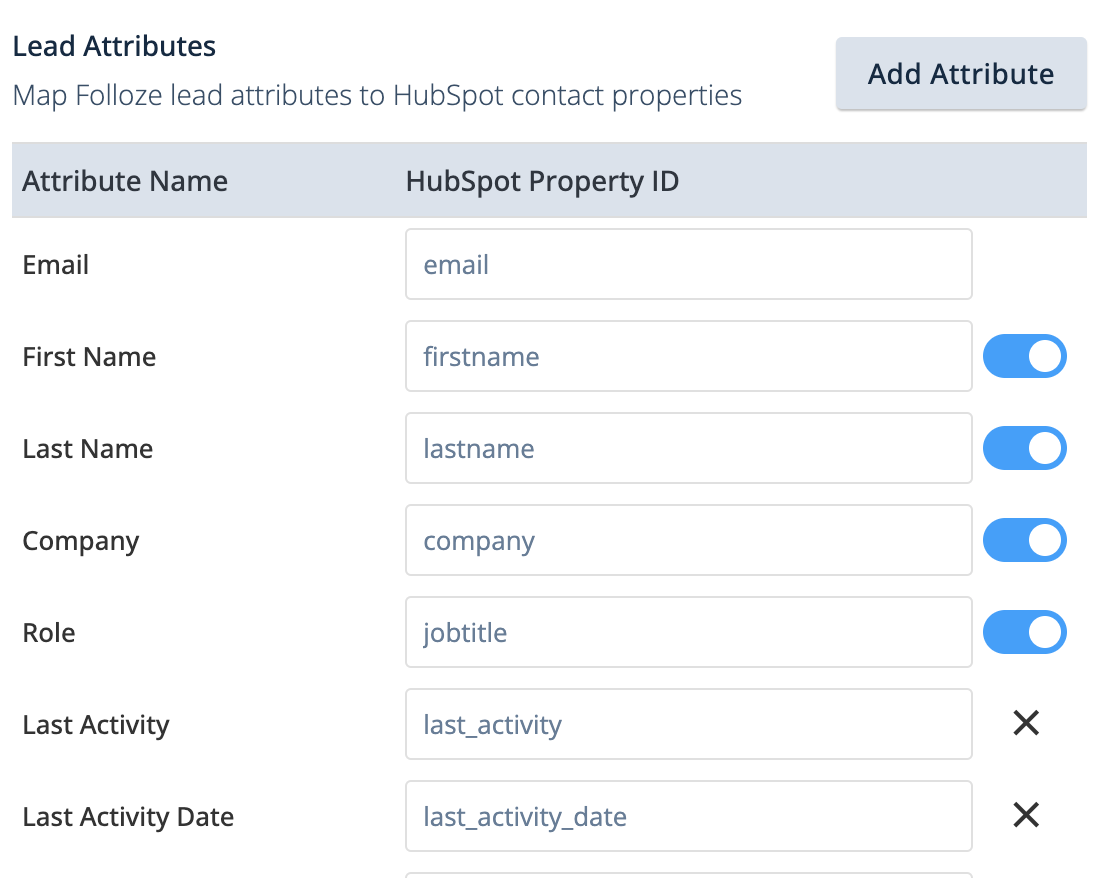
Task: Switch off the Role attribute toggle
Action: click(x=1025, y=632)
